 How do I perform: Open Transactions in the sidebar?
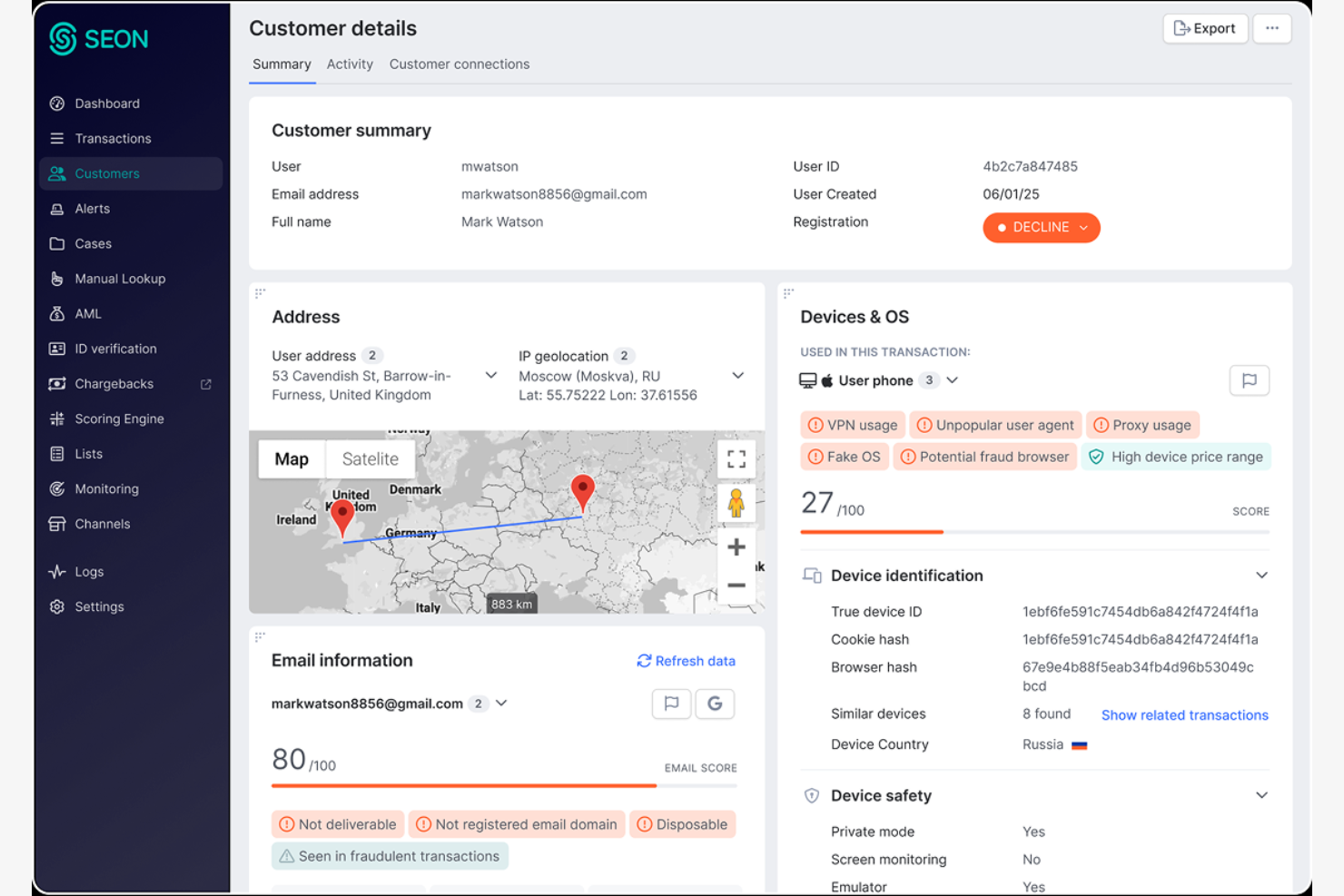(x=113, y=139)
